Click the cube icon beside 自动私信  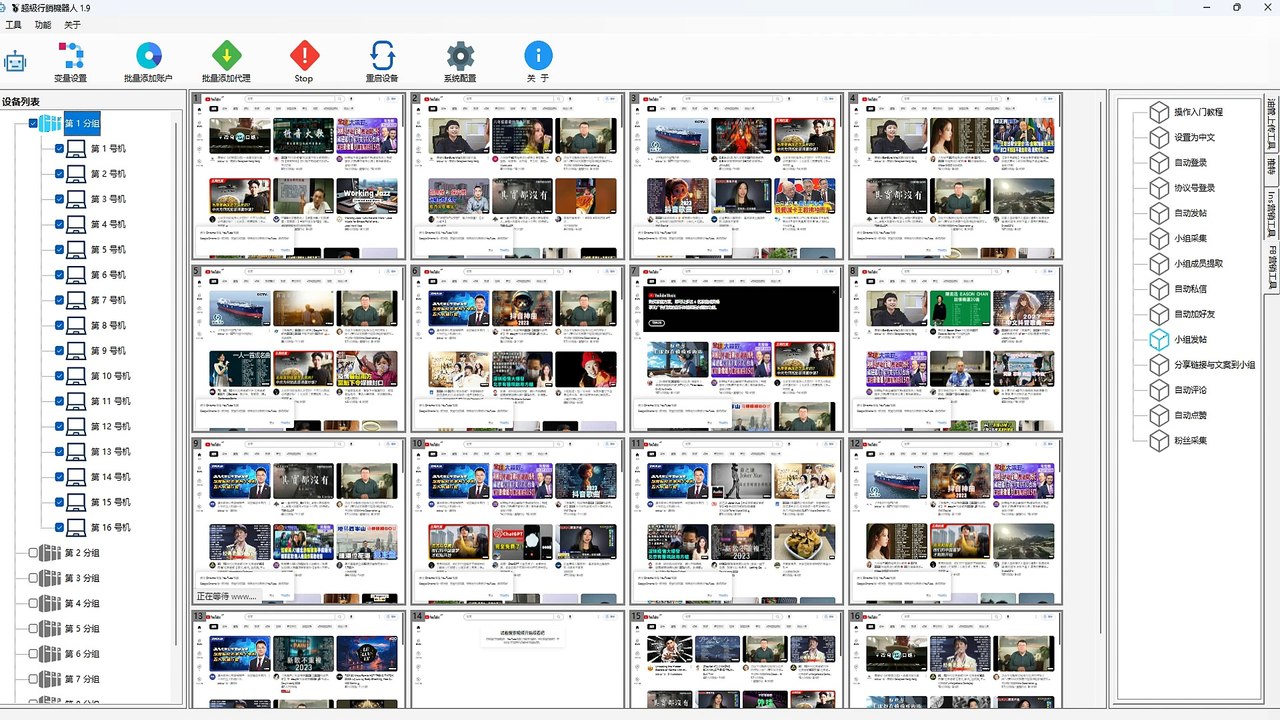pyautogui.click(x=1159, y=289)
